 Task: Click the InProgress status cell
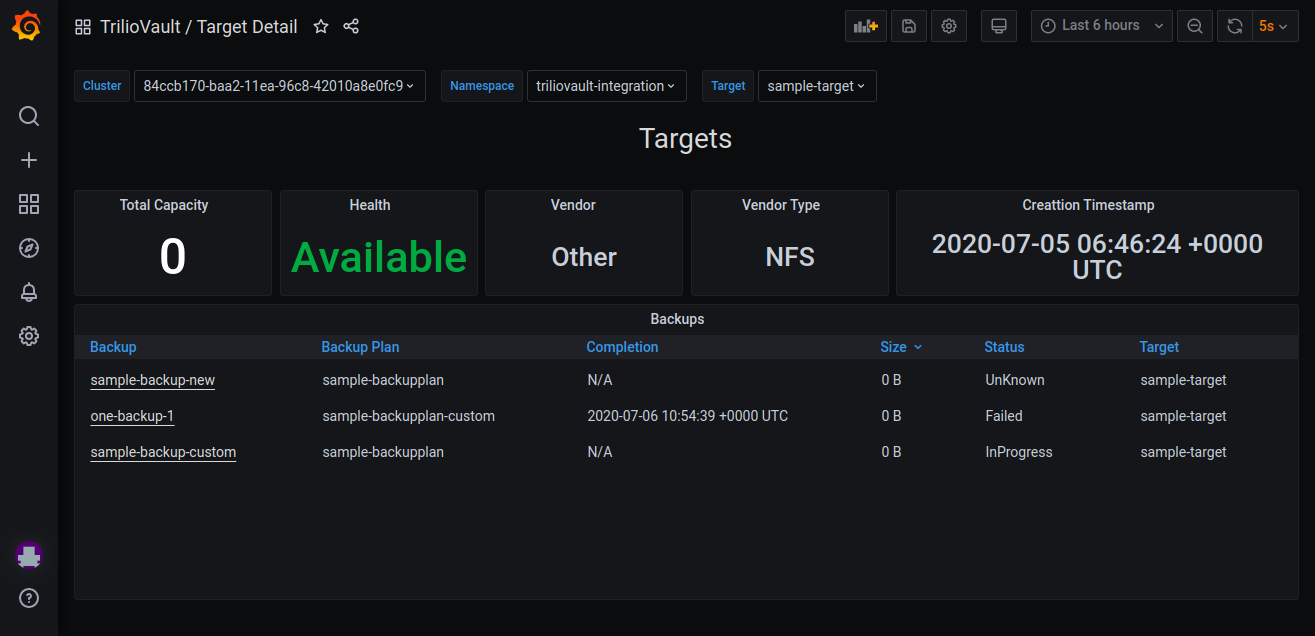tap(1019, 452)
